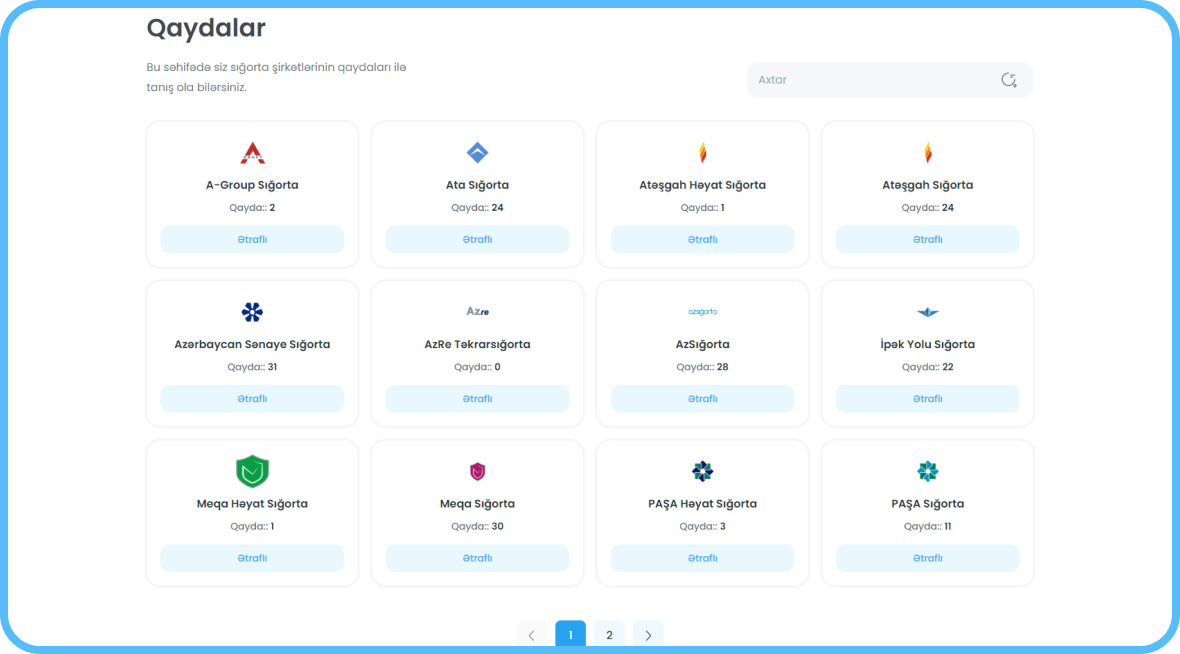Open the AzSığorta company name link
Image resolution: width=1180 pixels, height=654 pixels.
(702, 344)
